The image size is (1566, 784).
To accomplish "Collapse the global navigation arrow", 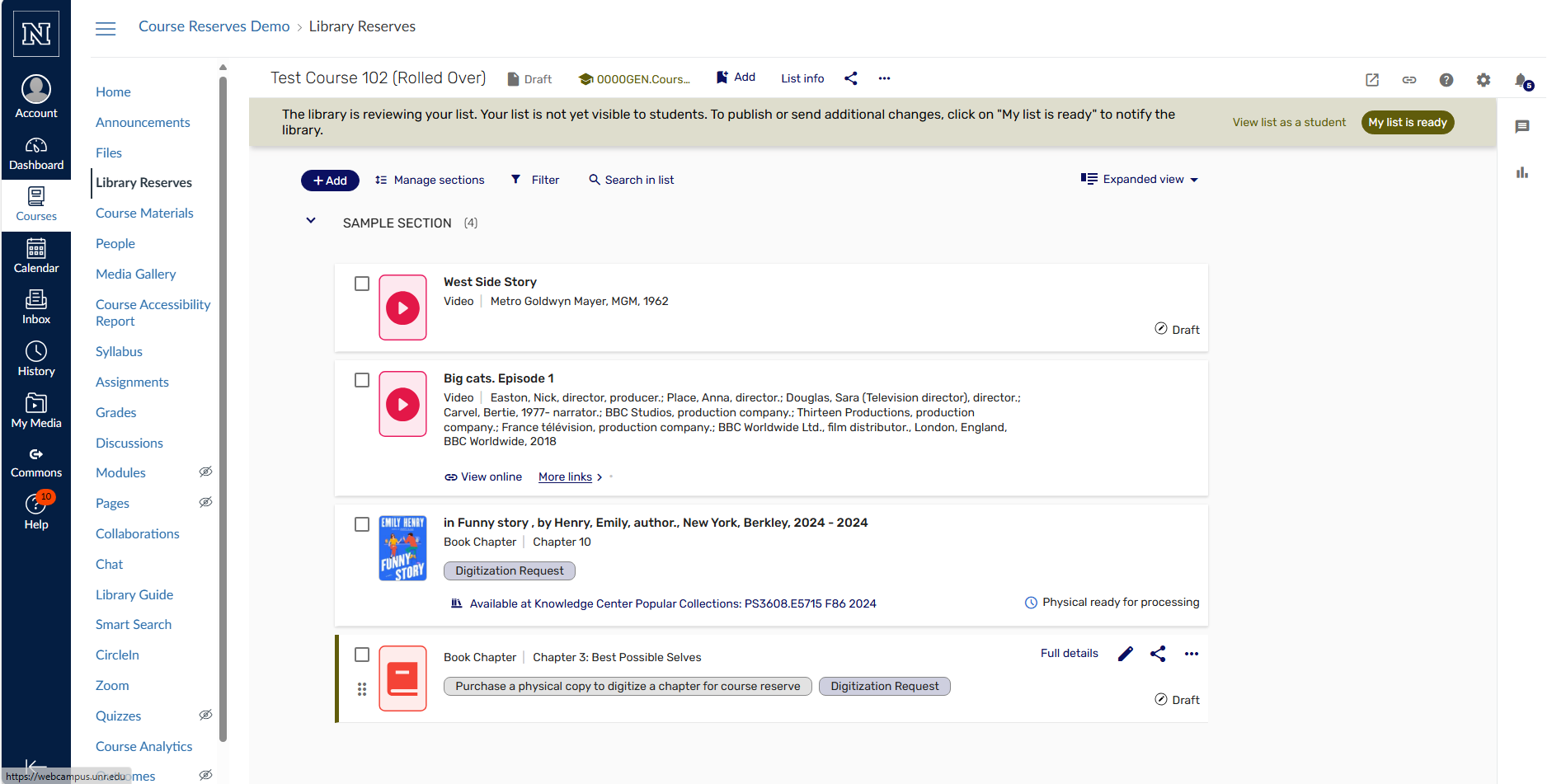I will coord(35,767).
